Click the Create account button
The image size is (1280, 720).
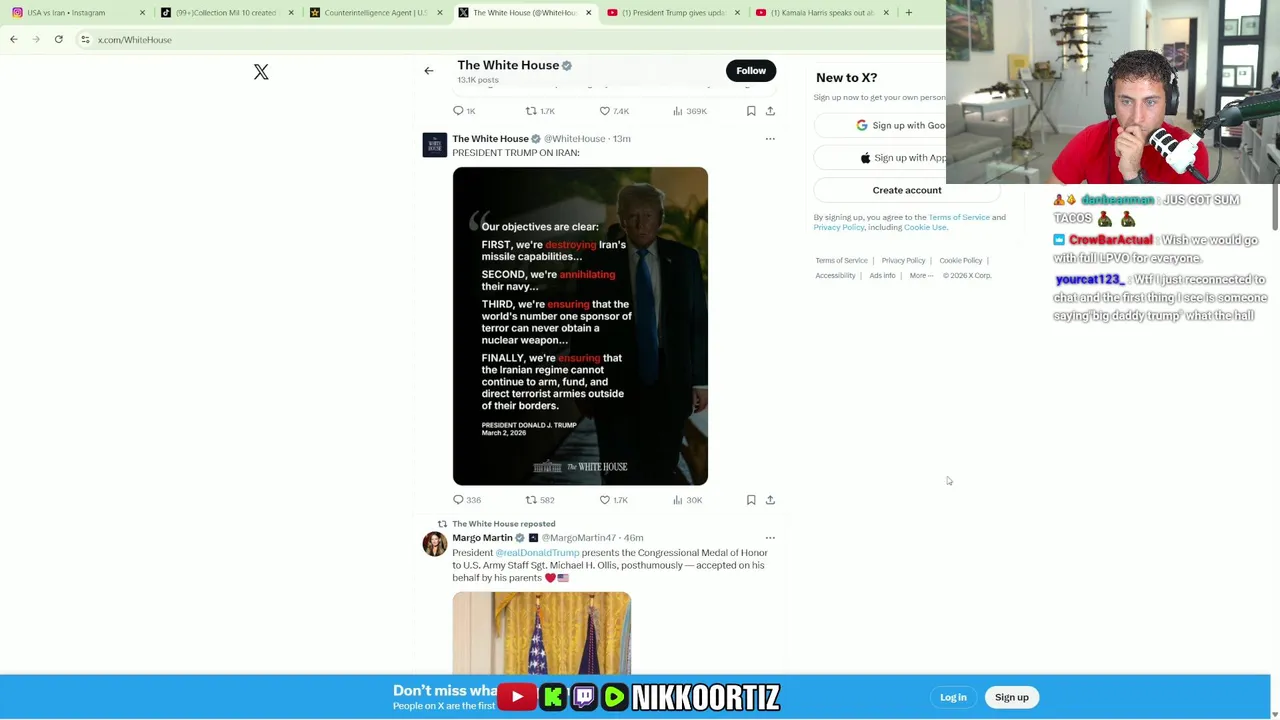(x=907, y=190)
